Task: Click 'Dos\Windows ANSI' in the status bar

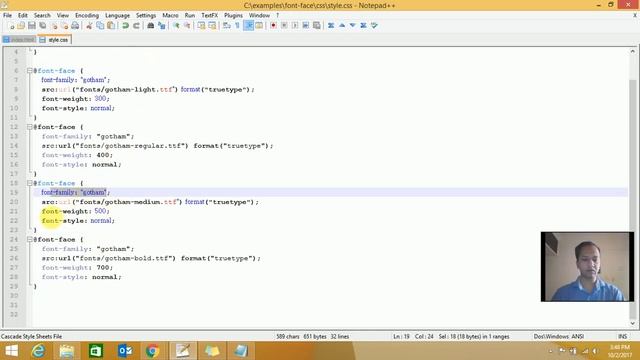Action: click(558, 337)
